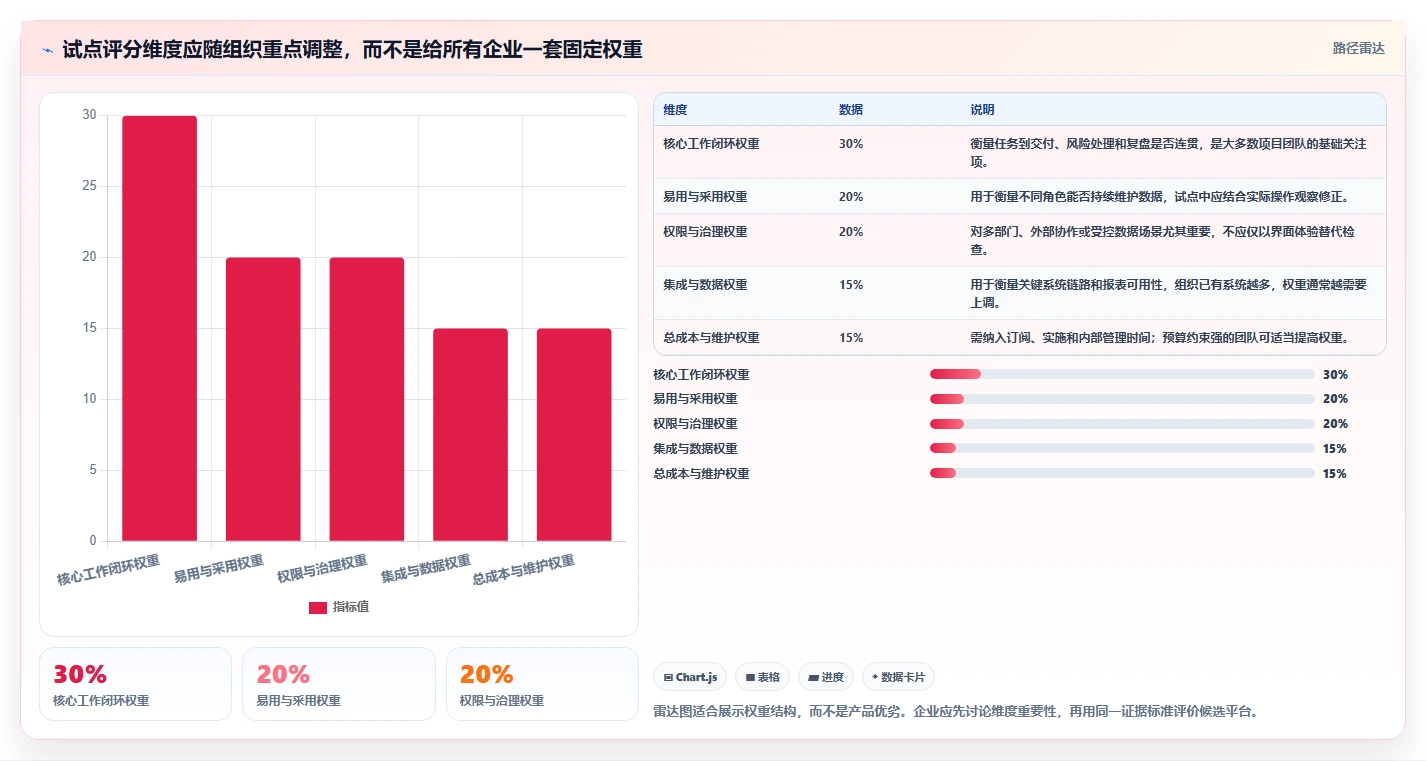This screenshot has width=1426, height=761.
Task: Click the red 指标值 legend swatch
Action: point(318,608)
